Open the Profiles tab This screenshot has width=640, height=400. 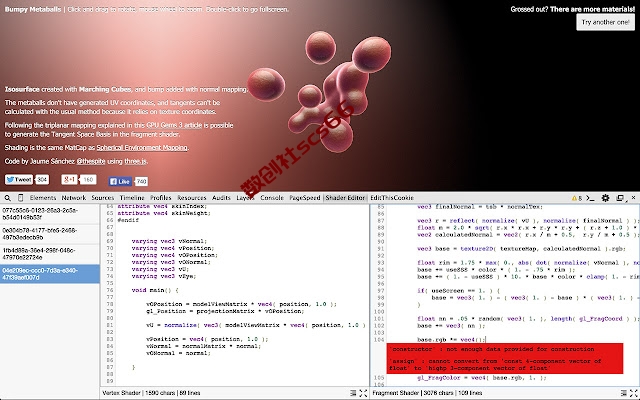click(x=161, y=198)
